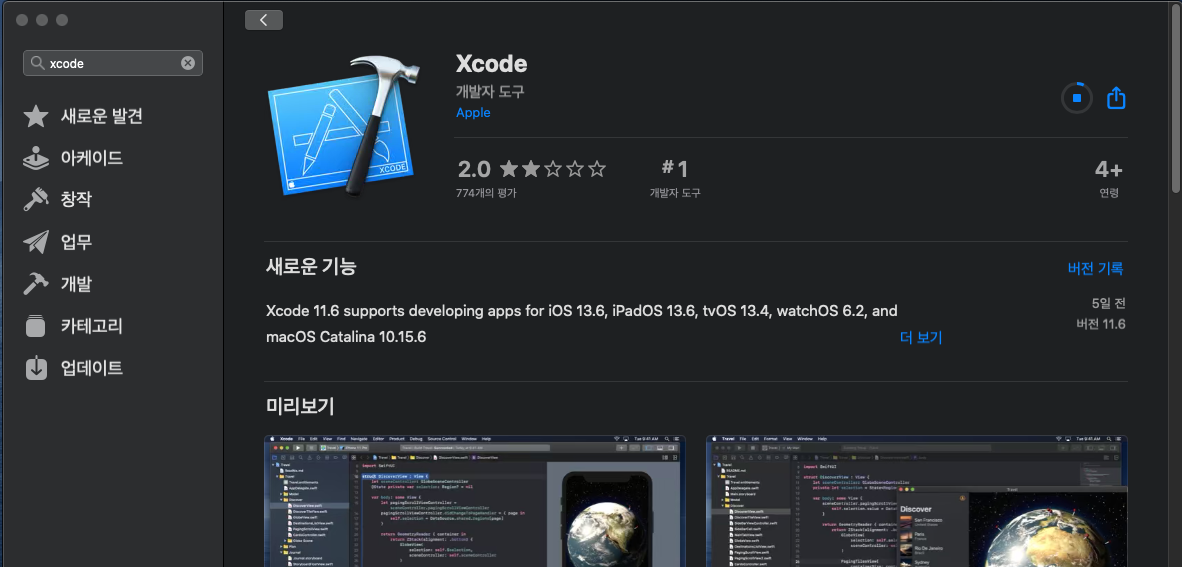Viewport: 1182px width, 567px height.
Task: Open the share icon for Xcode
Action: pos(1116,98)
